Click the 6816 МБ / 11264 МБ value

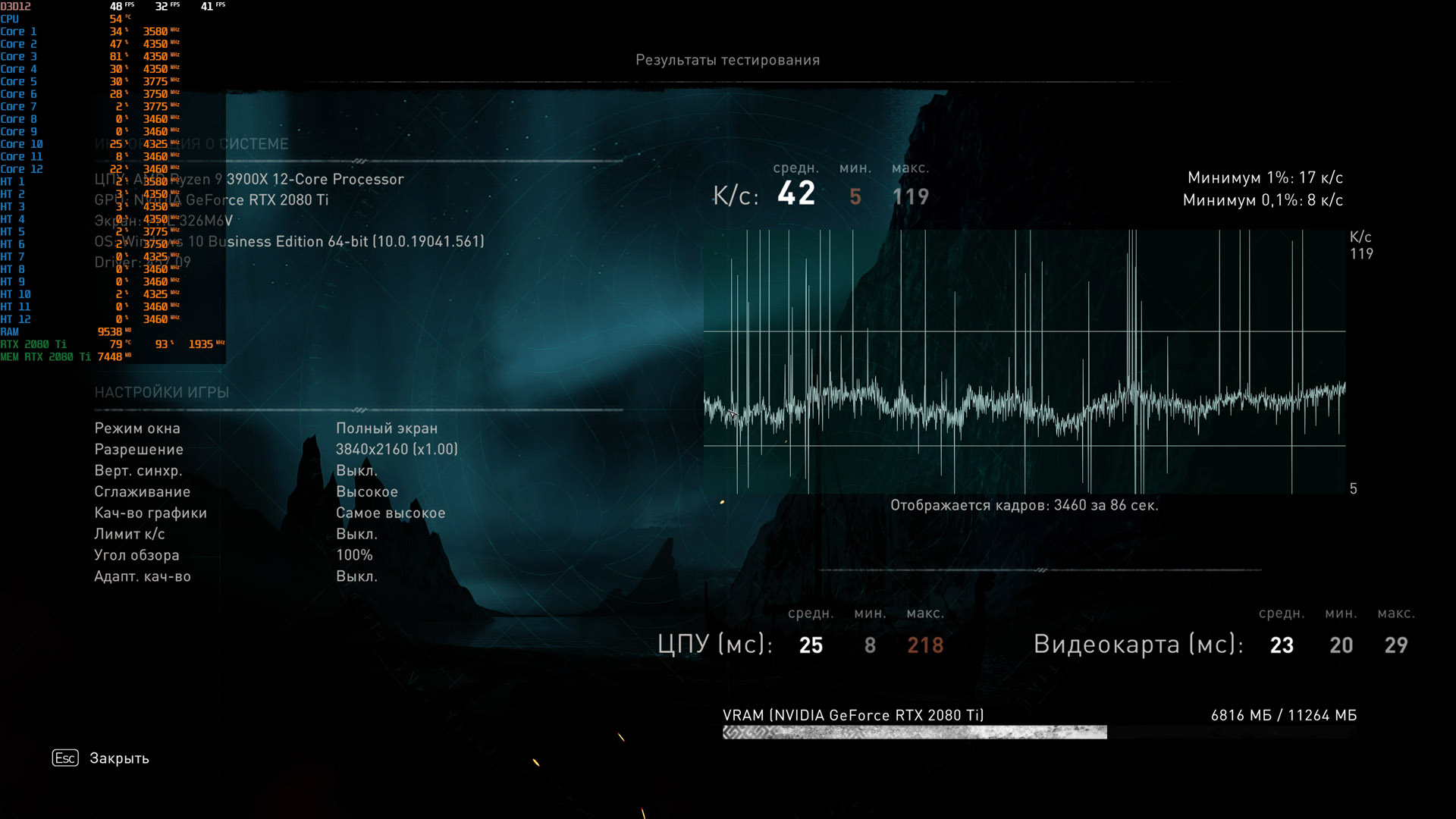tap(1284, 715)
